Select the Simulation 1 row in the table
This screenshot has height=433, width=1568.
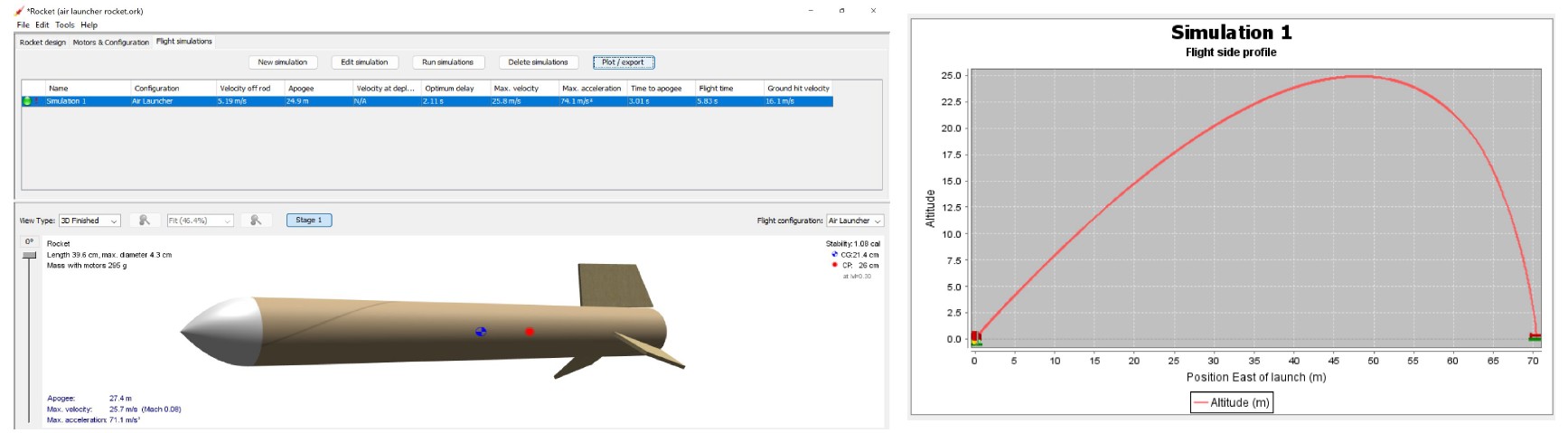tap(427, 101)
